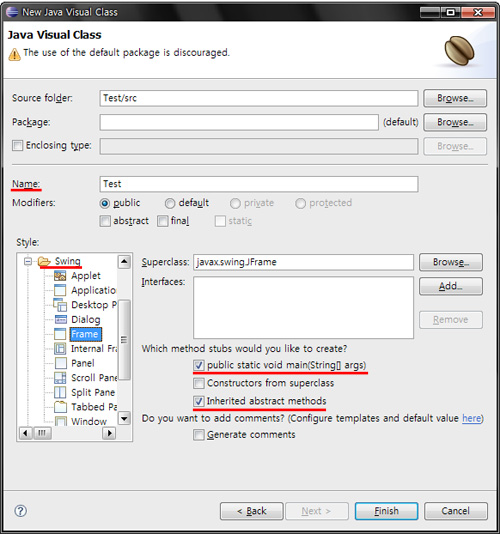Click the Desktop Pane icon in Style tree
The image size is (500, 534).
(60, 305)
